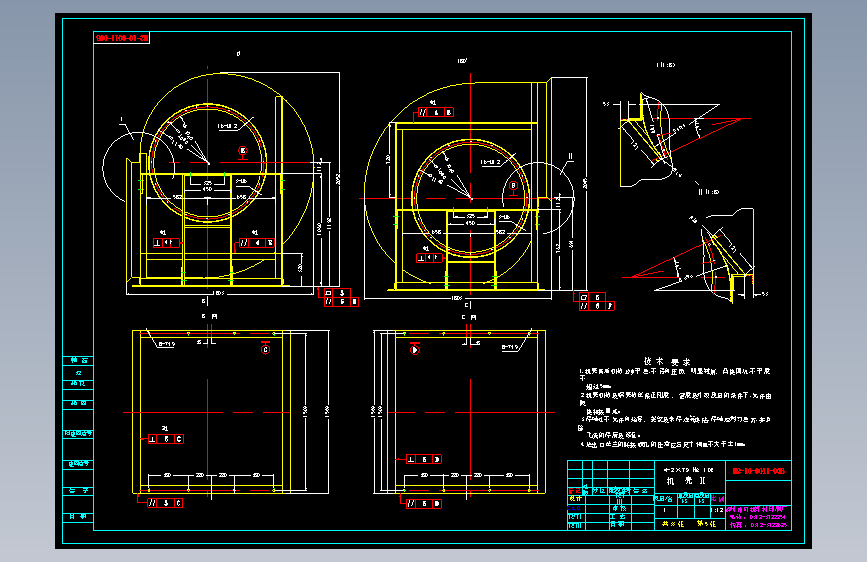Screen dimensions: 867x562
Task: Click the detail view I (1:5) title
Action: click(x=666, y=65)
